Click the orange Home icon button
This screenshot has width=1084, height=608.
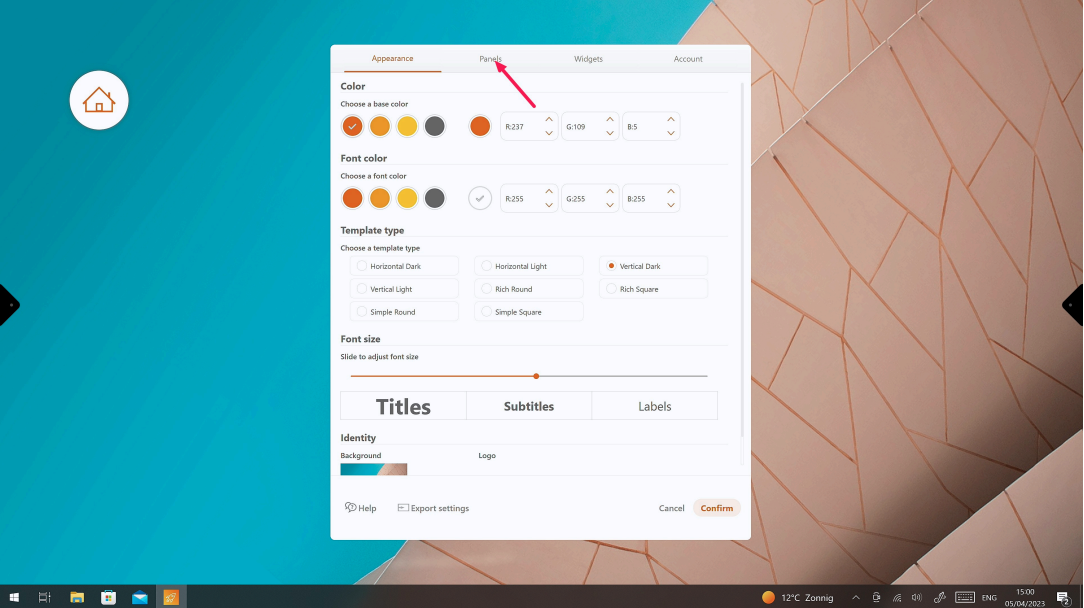(x=99, y=100)
